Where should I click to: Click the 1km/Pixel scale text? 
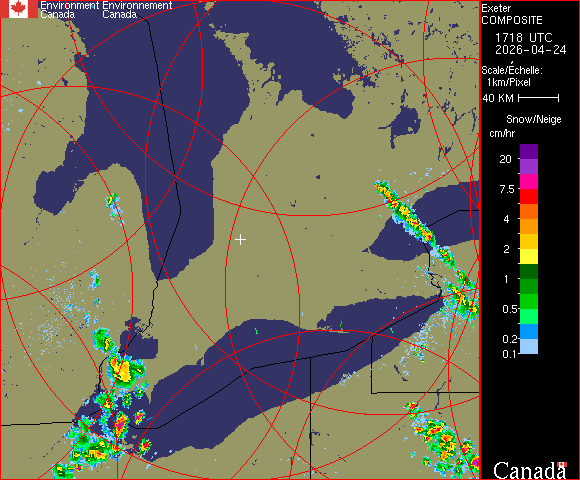[509, 82]
